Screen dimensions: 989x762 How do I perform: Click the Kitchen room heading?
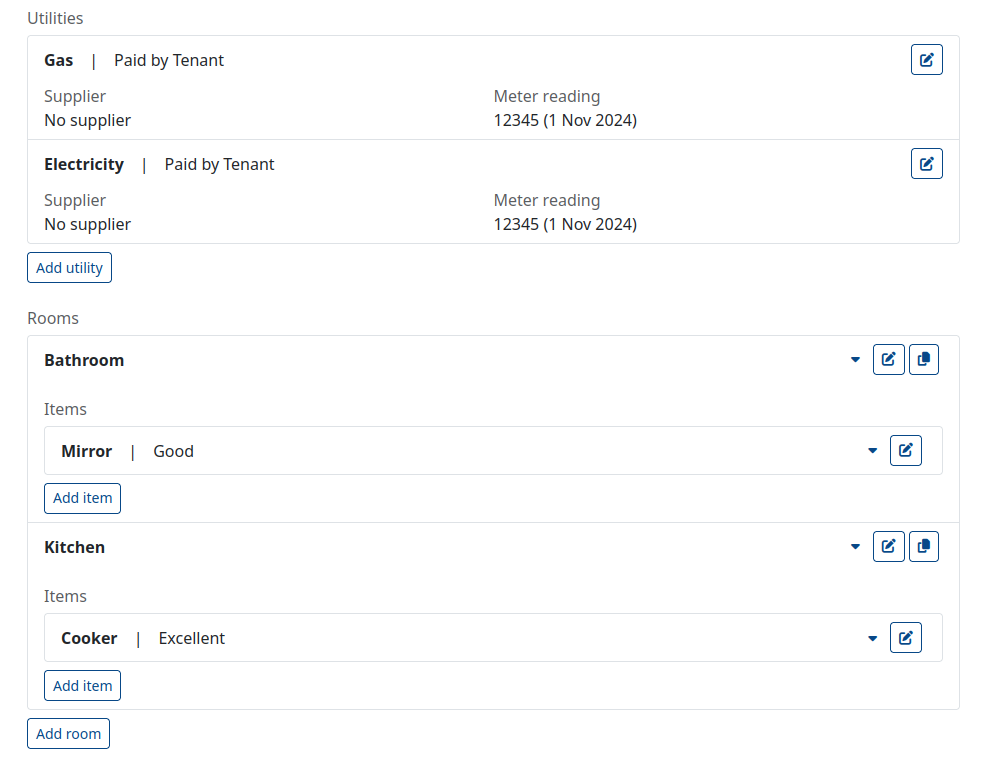tap(74, 547)
